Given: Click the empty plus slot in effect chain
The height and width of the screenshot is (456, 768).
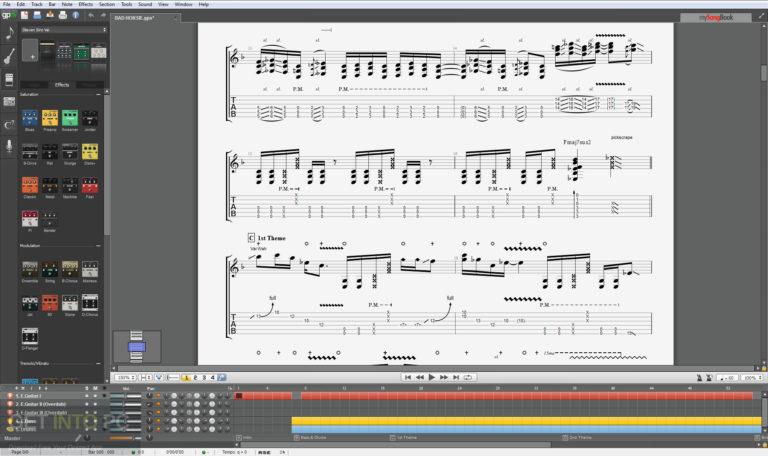Looking at the screenshot, I should click(x=30, y=50).
